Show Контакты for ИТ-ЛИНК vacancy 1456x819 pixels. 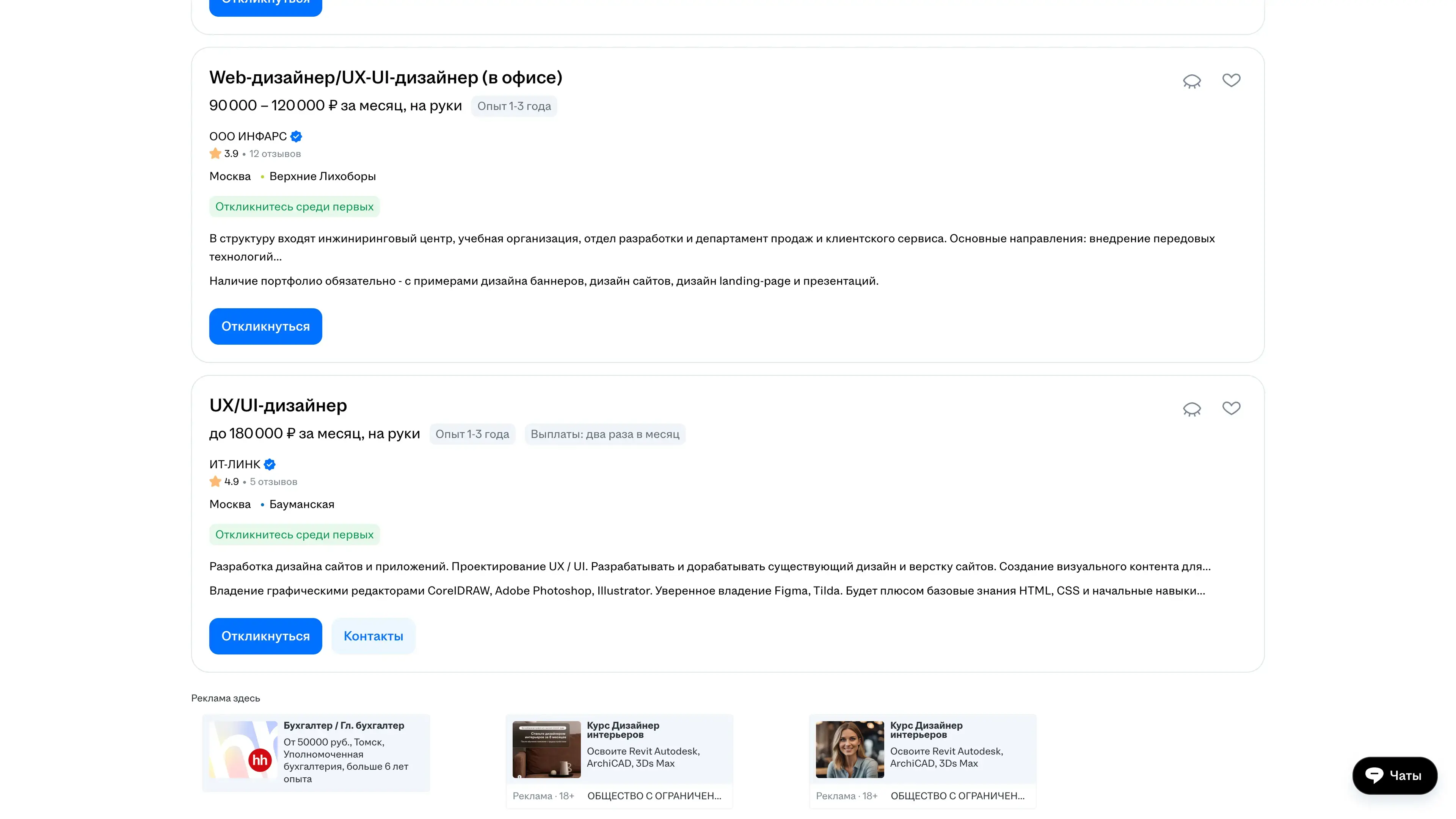(x=373, y=636)
